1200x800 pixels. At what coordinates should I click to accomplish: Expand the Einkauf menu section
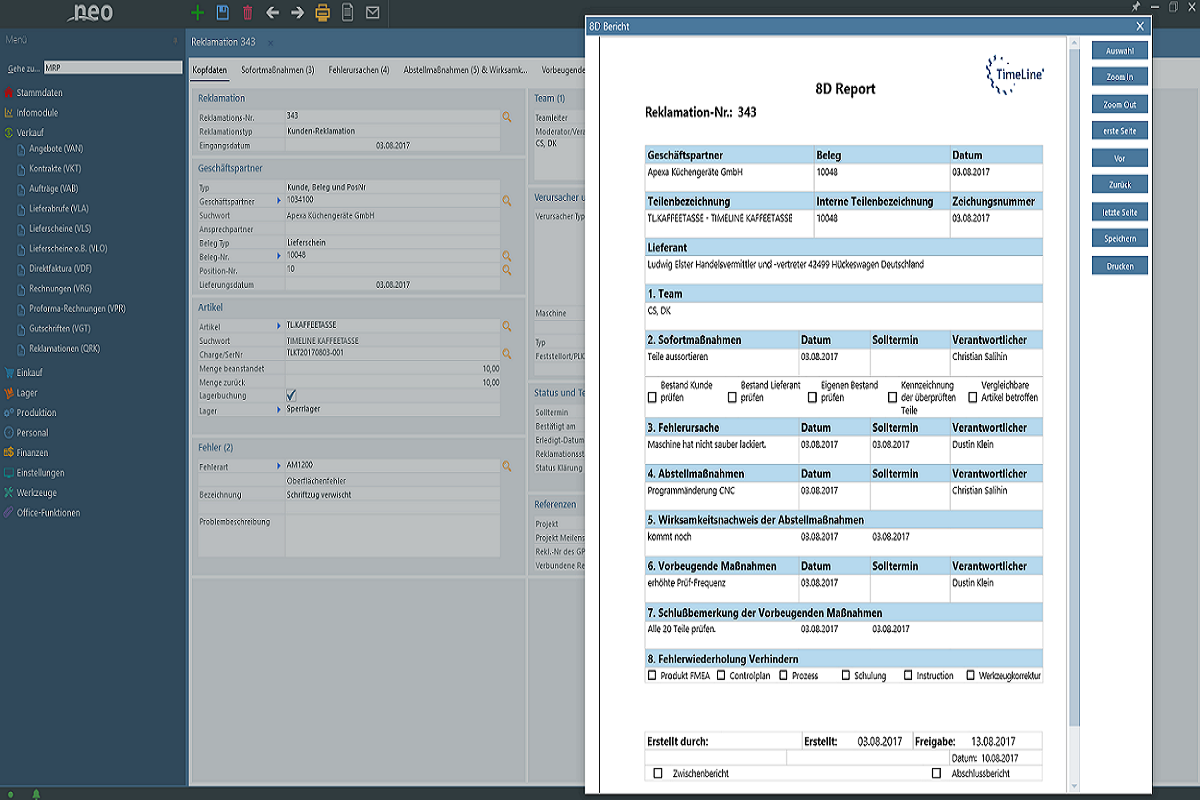coord(29,372)
